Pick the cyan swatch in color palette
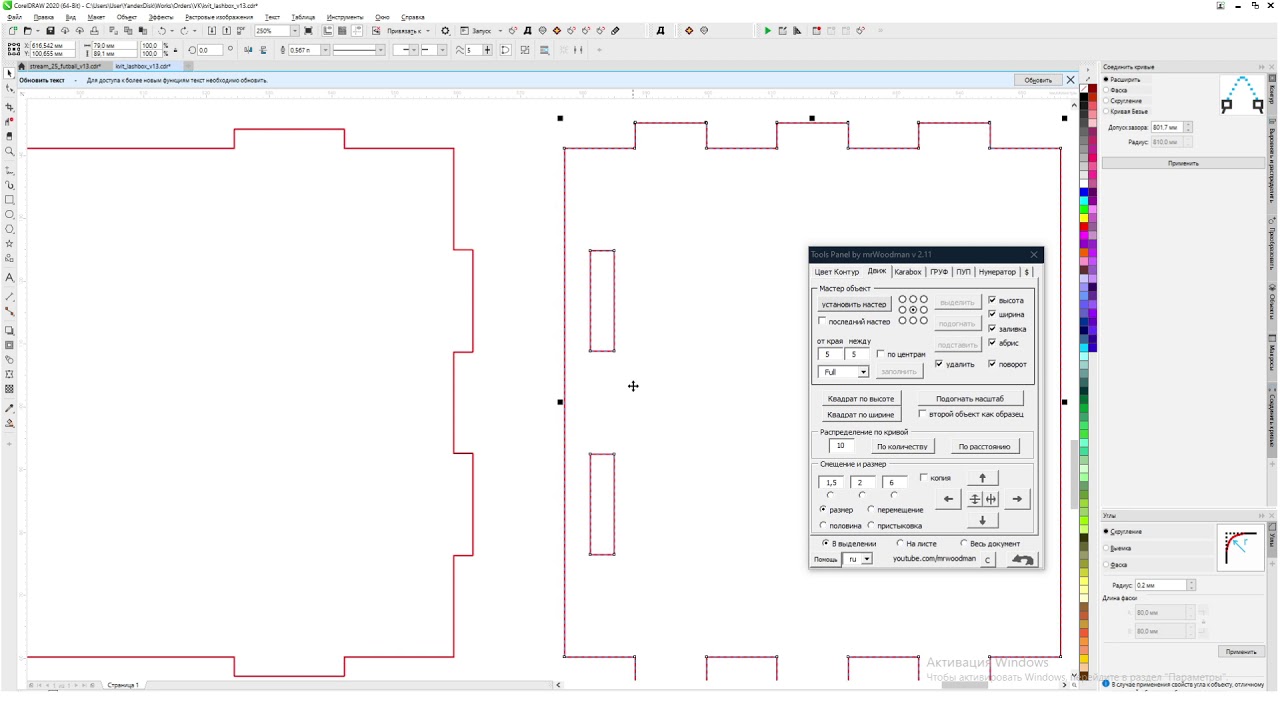 [x=1084, y=202]
